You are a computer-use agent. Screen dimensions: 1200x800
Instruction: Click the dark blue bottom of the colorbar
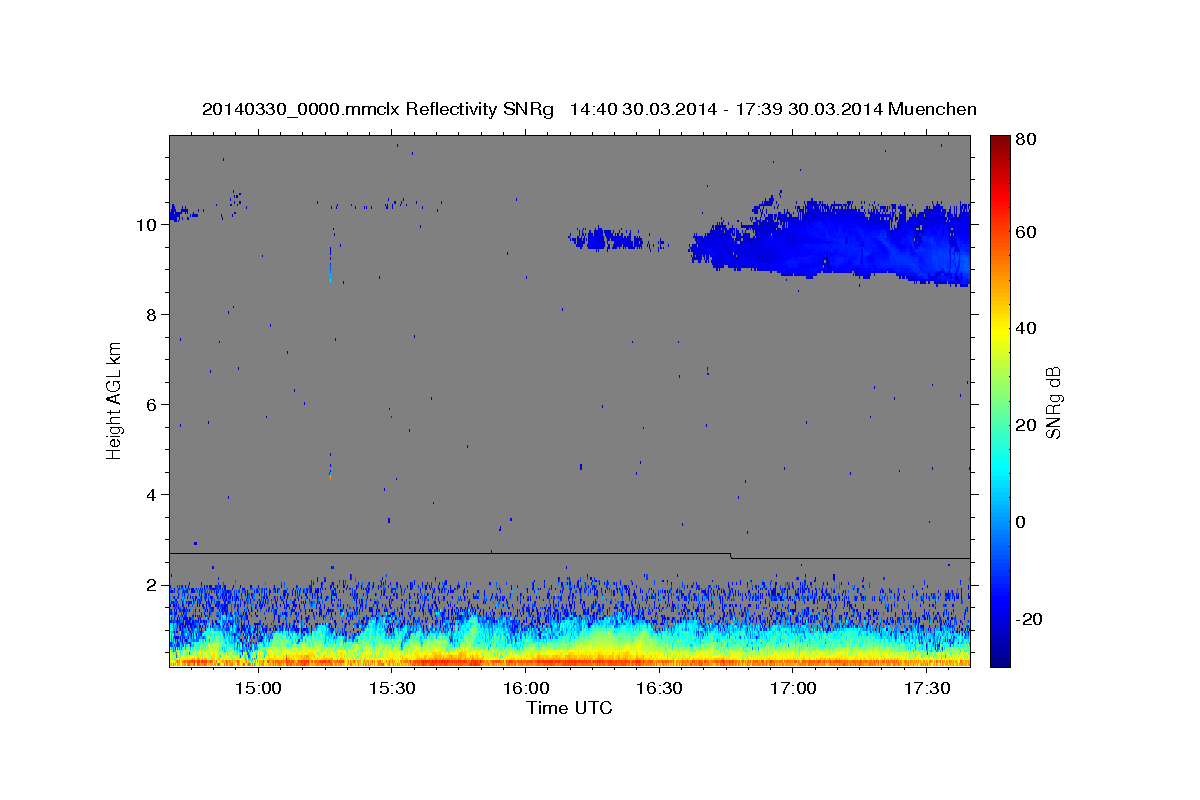click(x=999, y=658)
